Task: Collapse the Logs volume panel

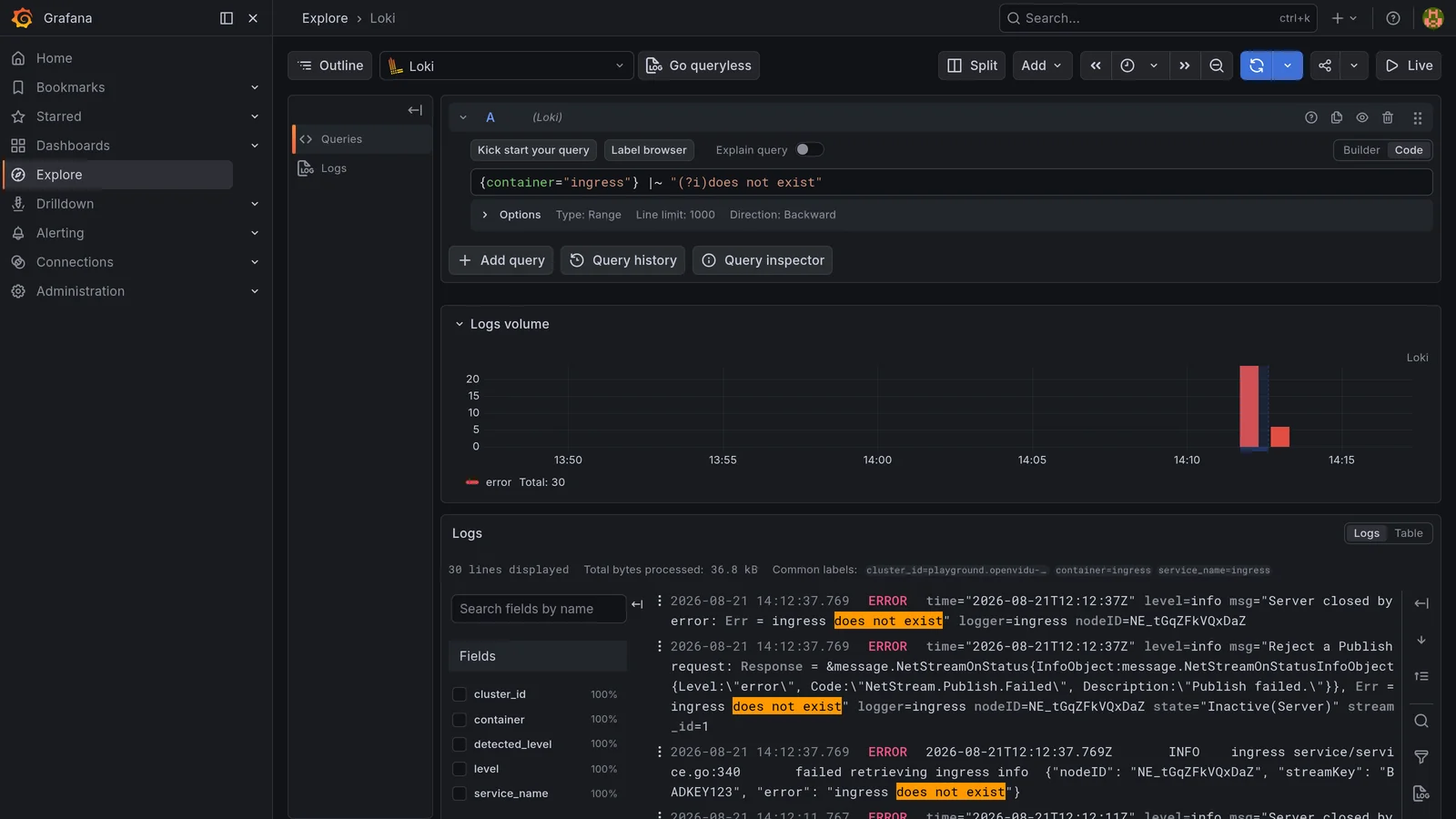Action: coord(460,324)
